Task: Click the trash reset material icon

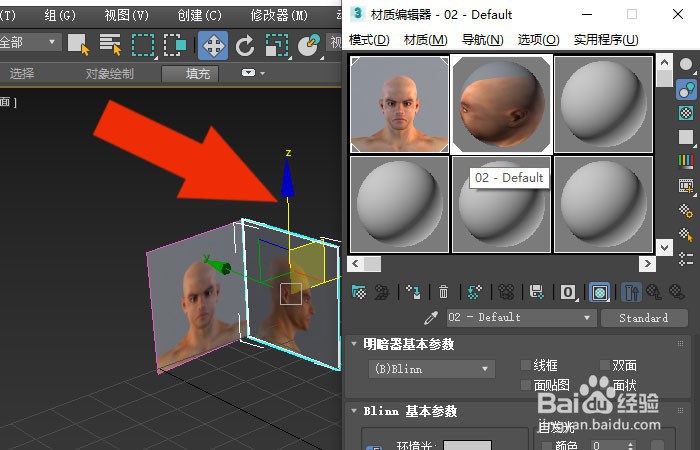Action: [443, 292]
